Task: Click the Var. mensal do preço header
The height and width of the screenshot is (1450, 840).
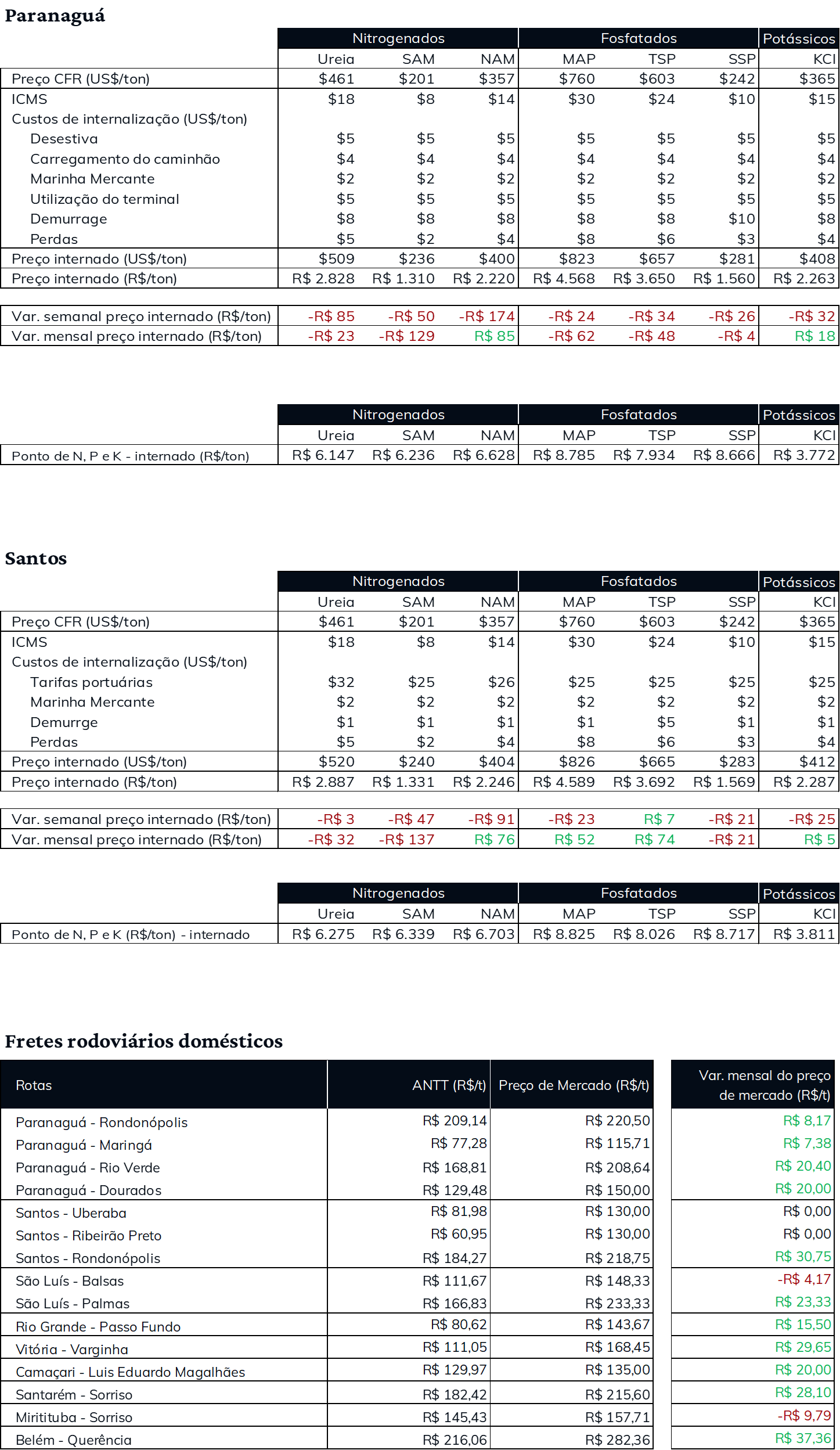Action: [x=764, y=1085]
